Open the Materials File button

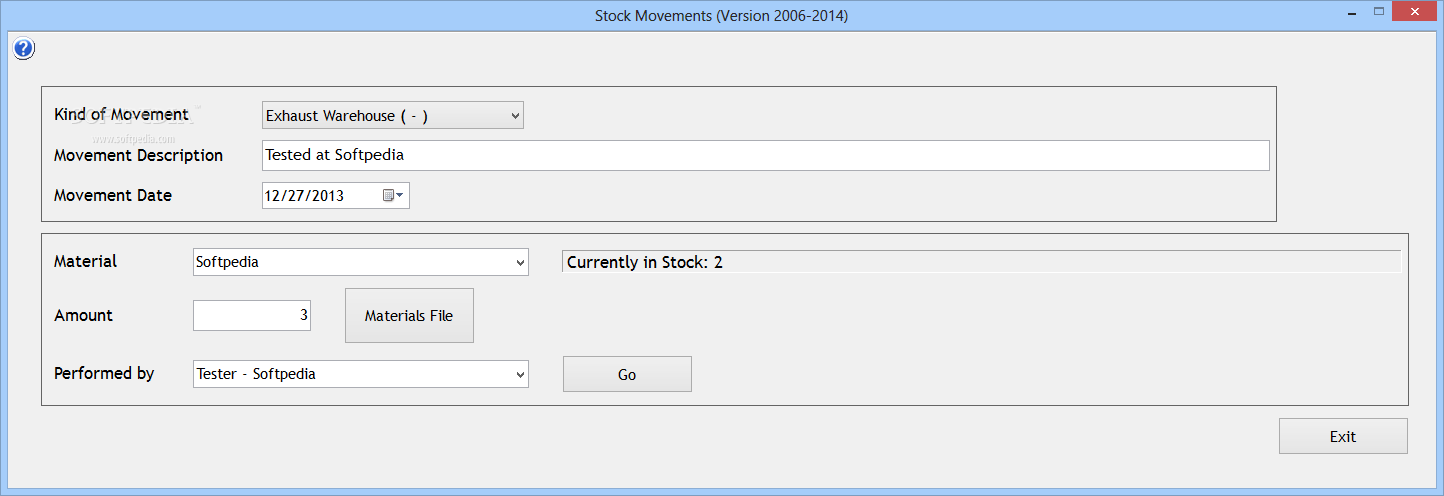[x=409, y=316]
